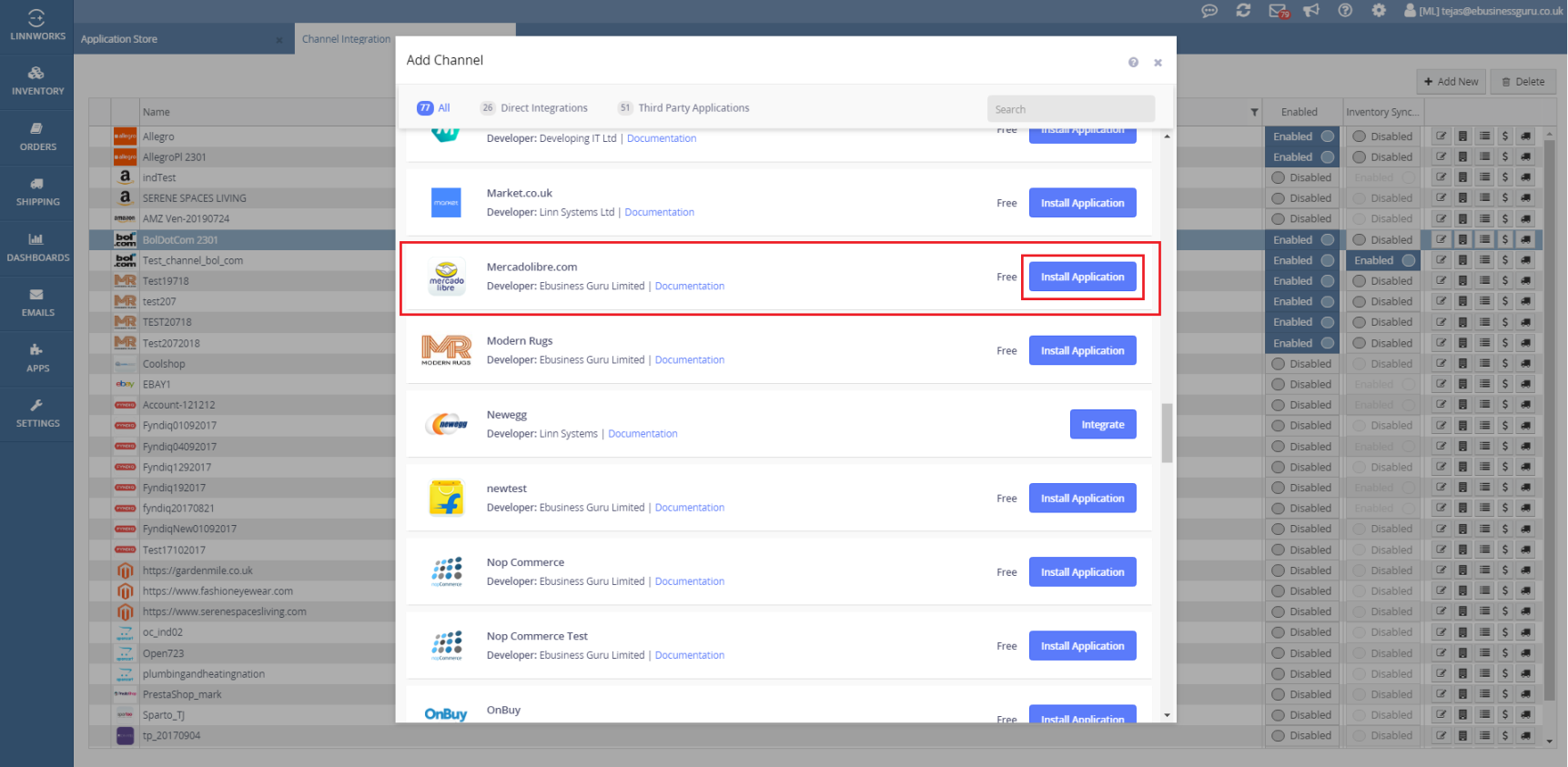Click the Delete button

[1523, 82]
